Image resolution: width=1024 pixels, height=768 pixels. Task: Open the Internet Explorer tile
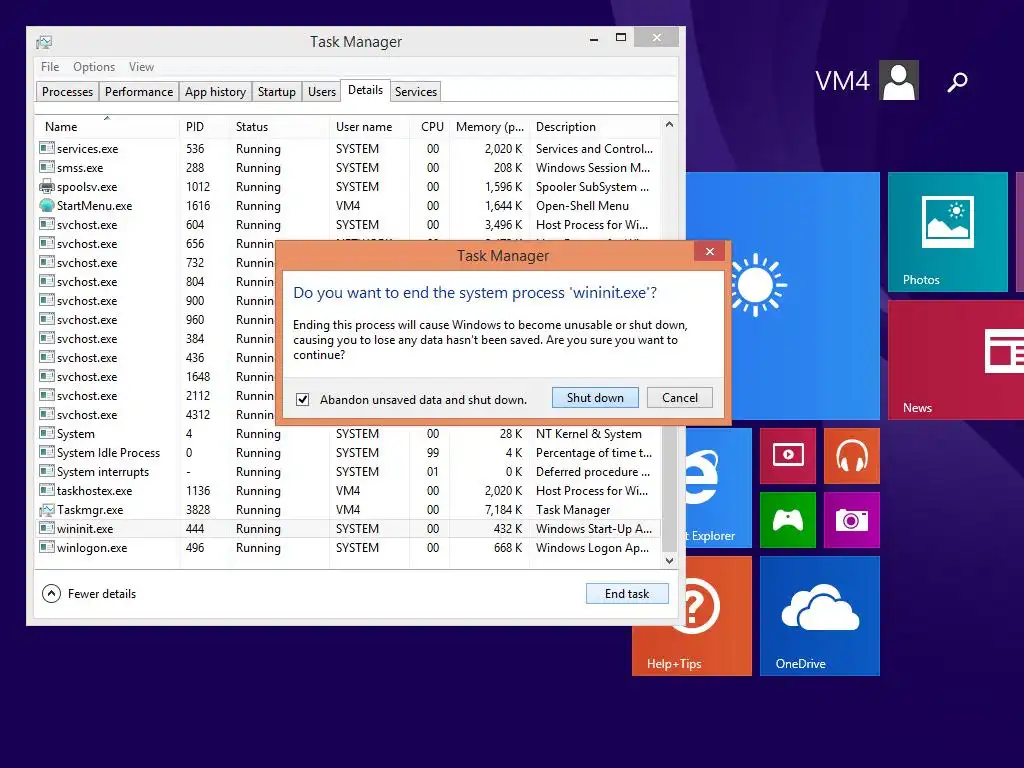(x=718, y=488)
